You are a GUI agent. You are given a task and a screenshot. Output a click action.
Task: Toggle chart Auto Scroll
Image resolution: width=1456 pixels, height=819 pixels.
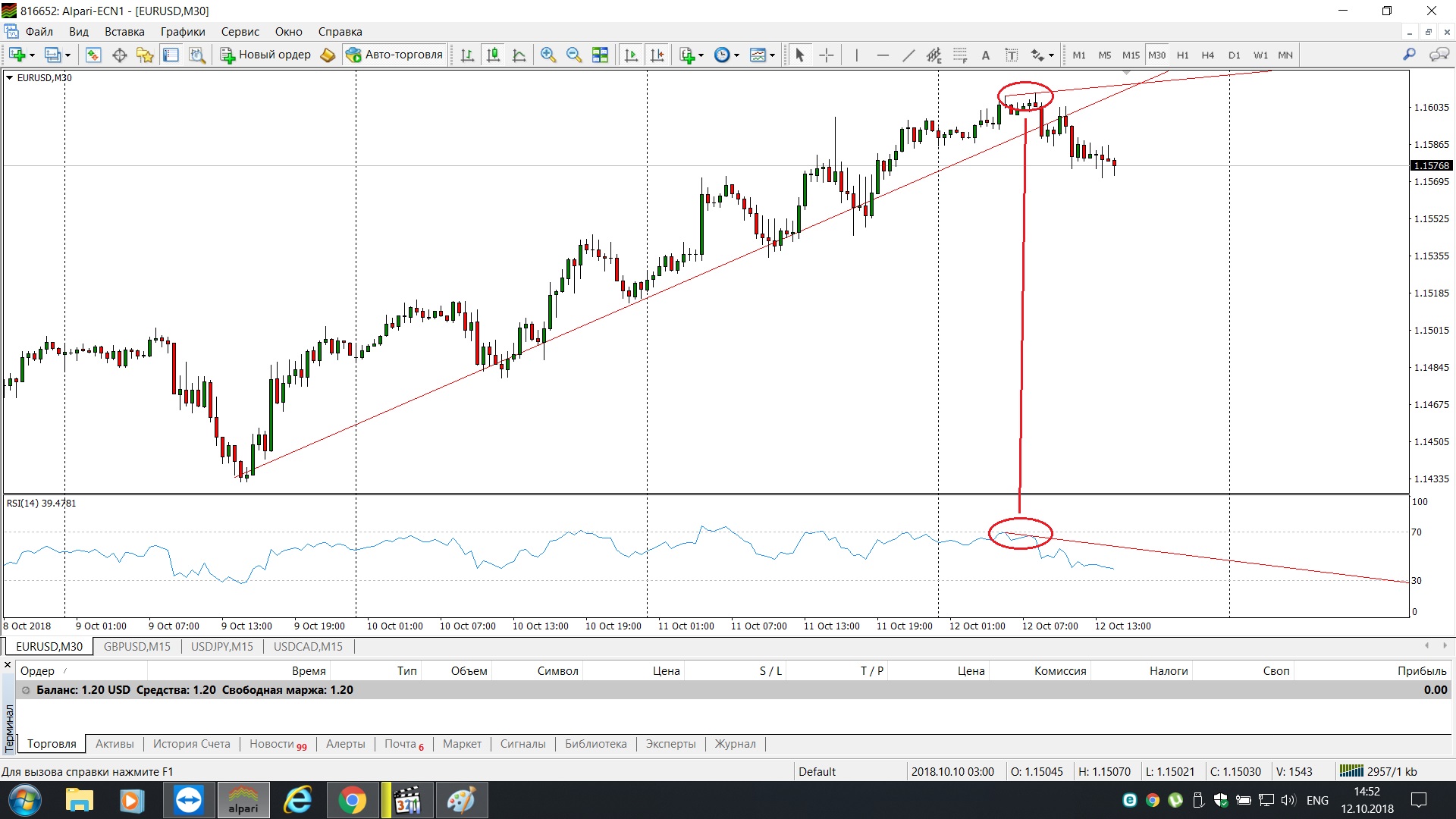point(631,55)
